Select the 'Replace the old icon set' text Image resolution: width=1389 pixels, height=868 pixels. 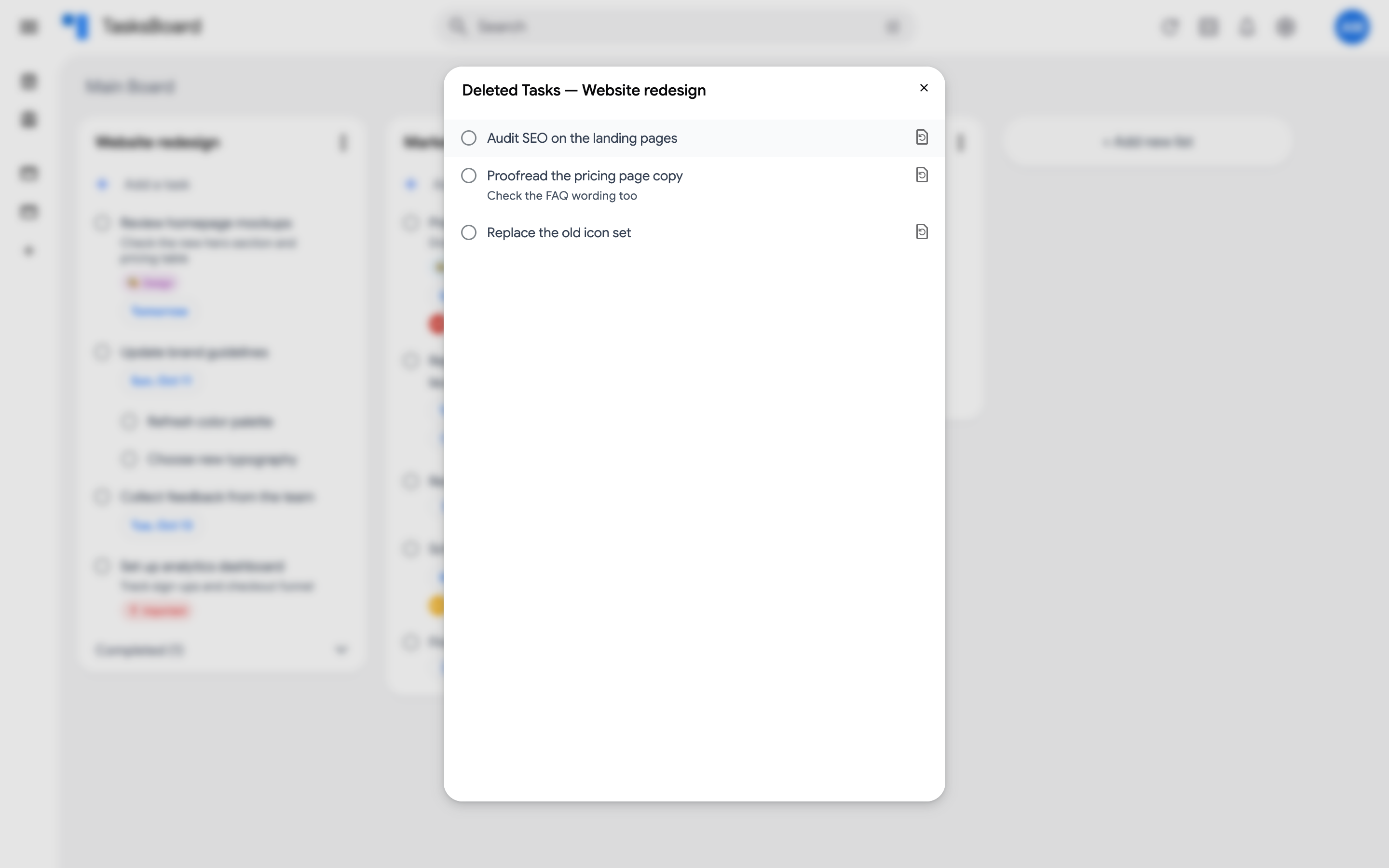tap(558, 232)
